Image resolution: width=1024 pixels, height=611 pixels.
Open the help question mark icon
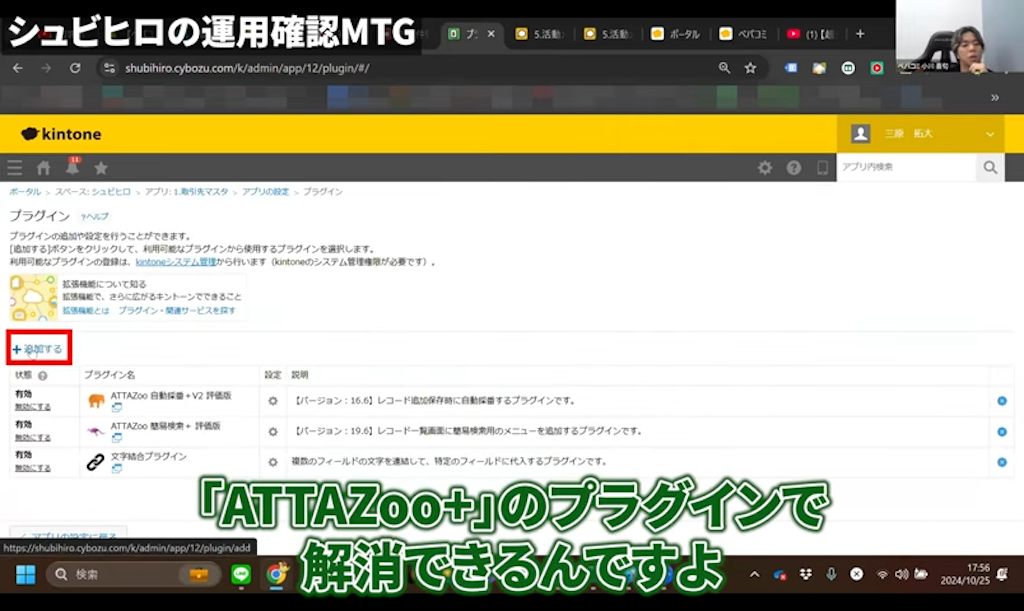(793, 167)
